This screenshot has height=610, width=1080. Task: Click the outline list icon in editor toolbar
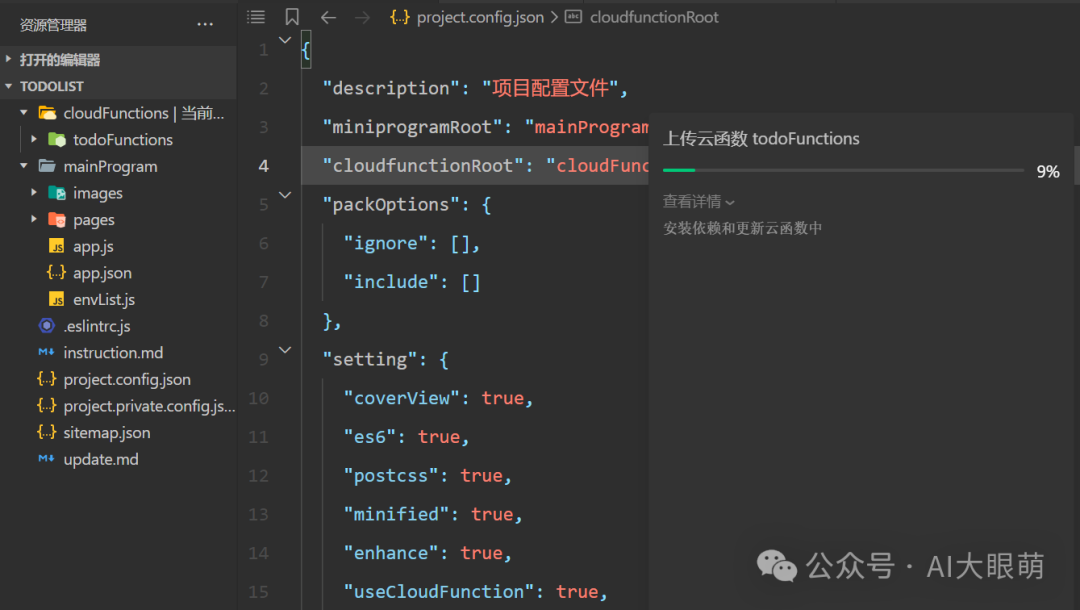pyautogui.click(x=256, y=17)
